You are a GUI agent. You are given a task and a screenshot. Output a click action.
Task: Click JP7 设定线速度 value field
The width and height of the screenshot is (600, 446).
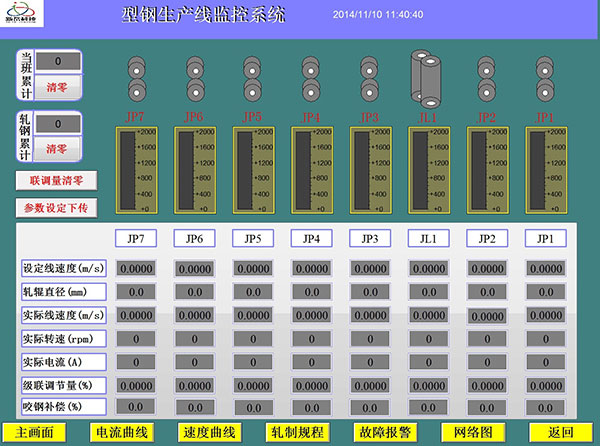pyautogui.click(x=136, y=268)
